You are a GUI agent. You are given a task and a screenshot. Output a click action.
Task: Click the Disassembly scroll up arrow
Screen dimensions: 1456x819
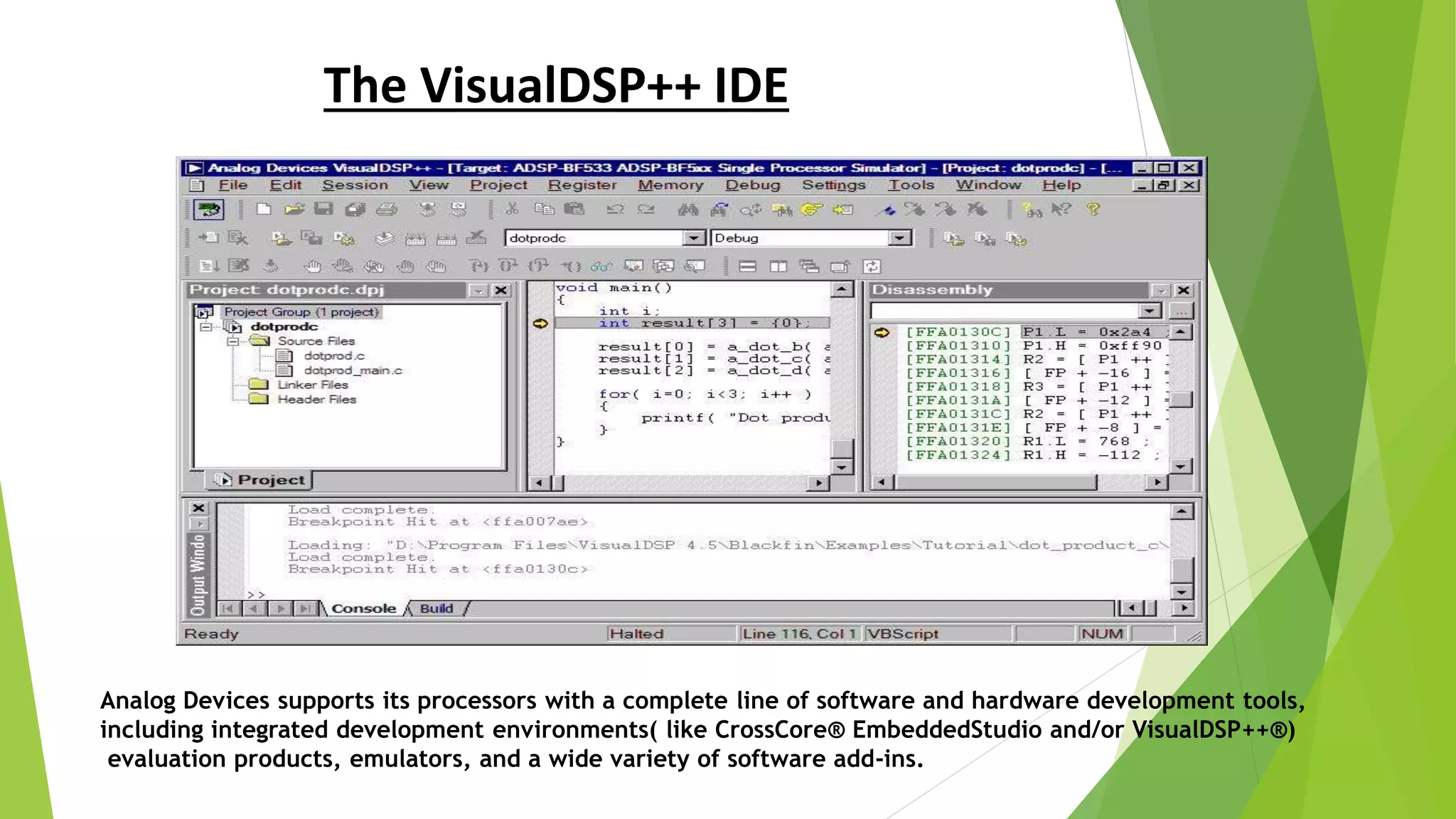(x=1181, y=332)
